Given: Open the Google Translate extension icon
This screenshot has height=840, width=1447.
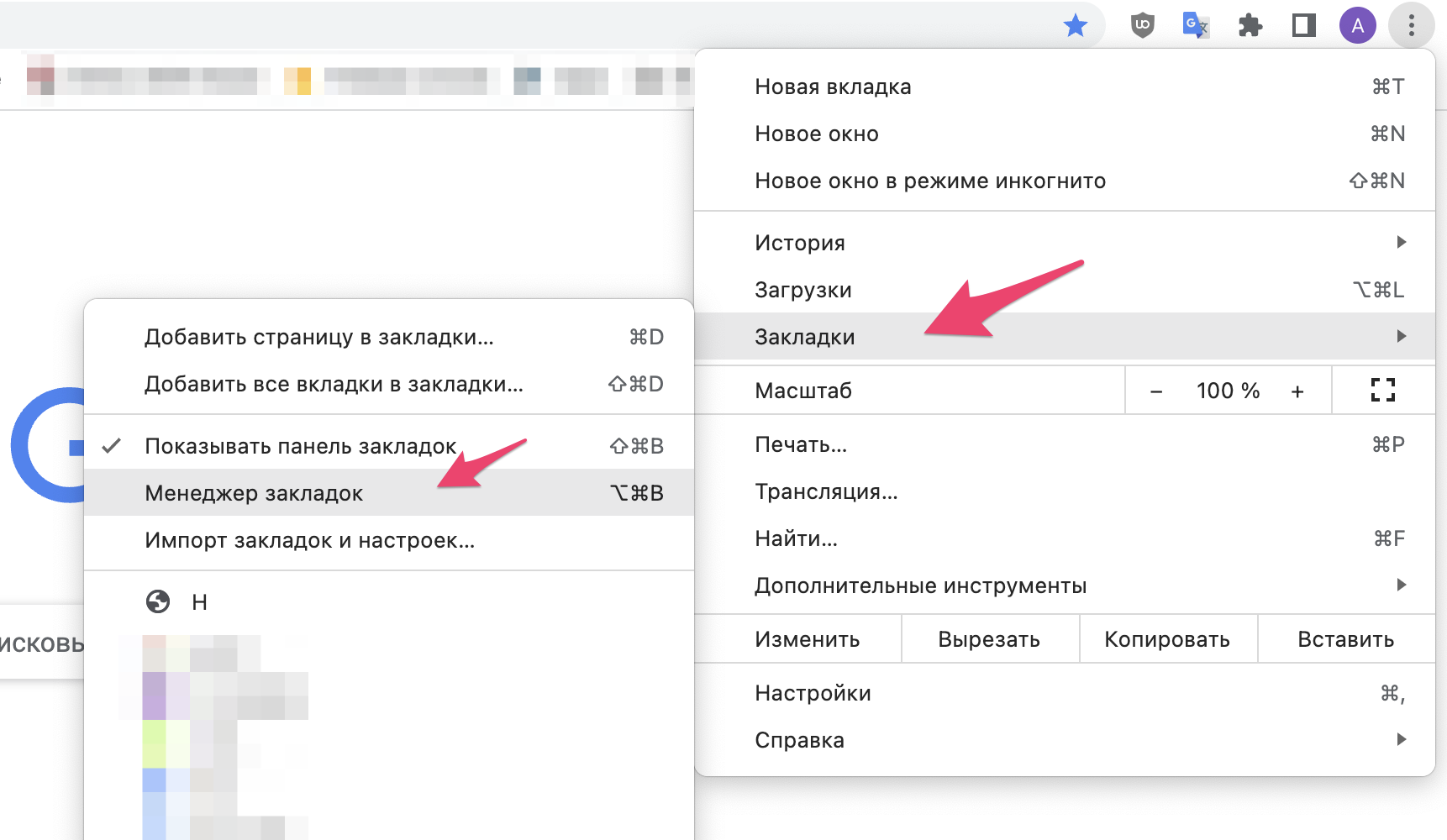Looking at the screenshot, I should [x=1195, y=25].
